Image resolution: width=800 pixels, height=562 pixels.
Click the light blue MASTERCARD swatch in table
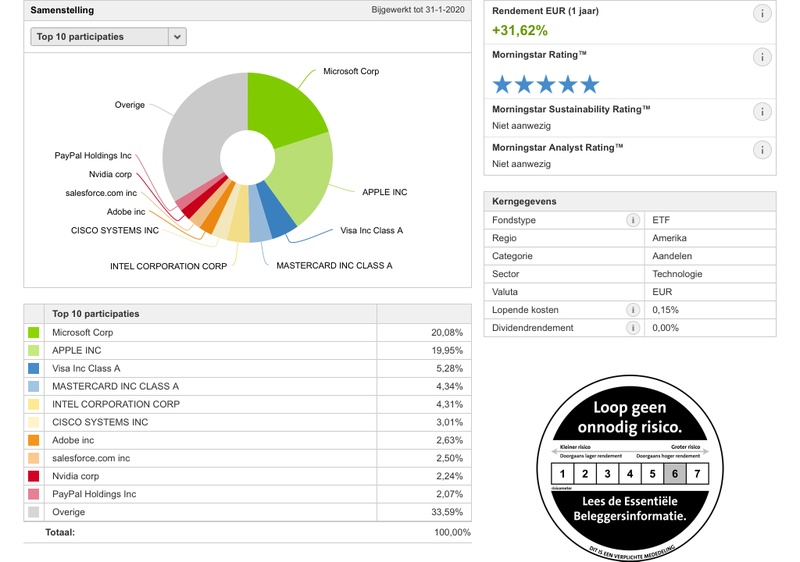coord(34,386)
